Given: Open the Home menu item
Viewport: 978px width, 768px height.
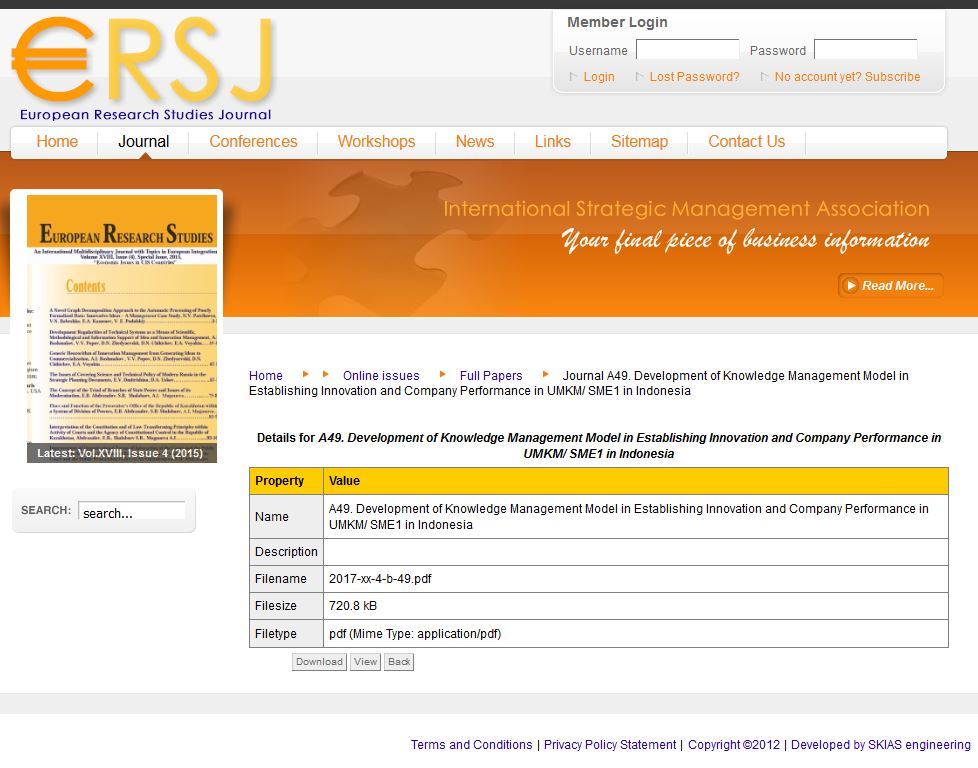Looking at the screenshot, I should [x=57, y=142].
